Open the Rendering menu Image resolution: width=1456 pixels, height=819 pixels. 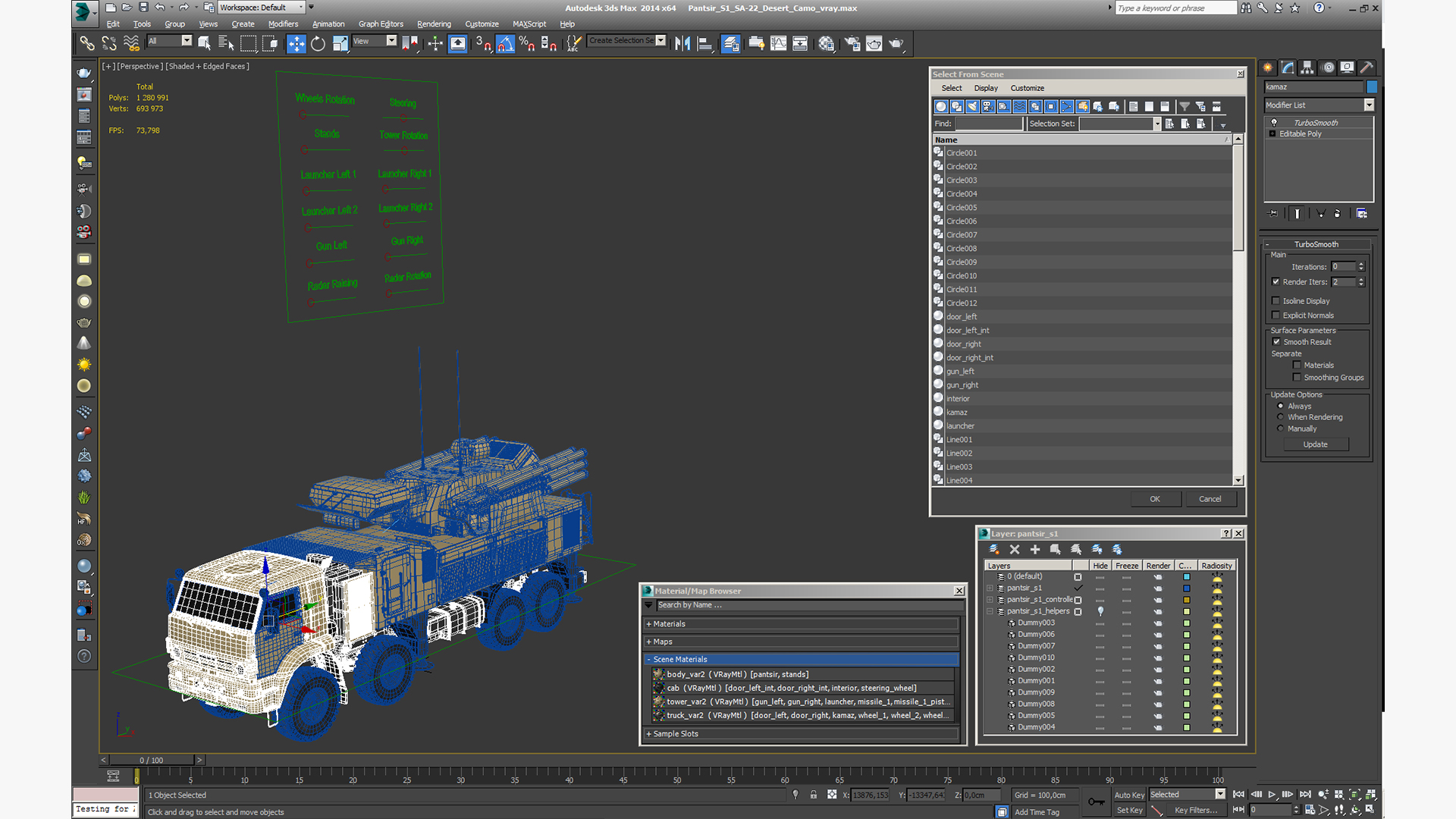coord(434,24)
